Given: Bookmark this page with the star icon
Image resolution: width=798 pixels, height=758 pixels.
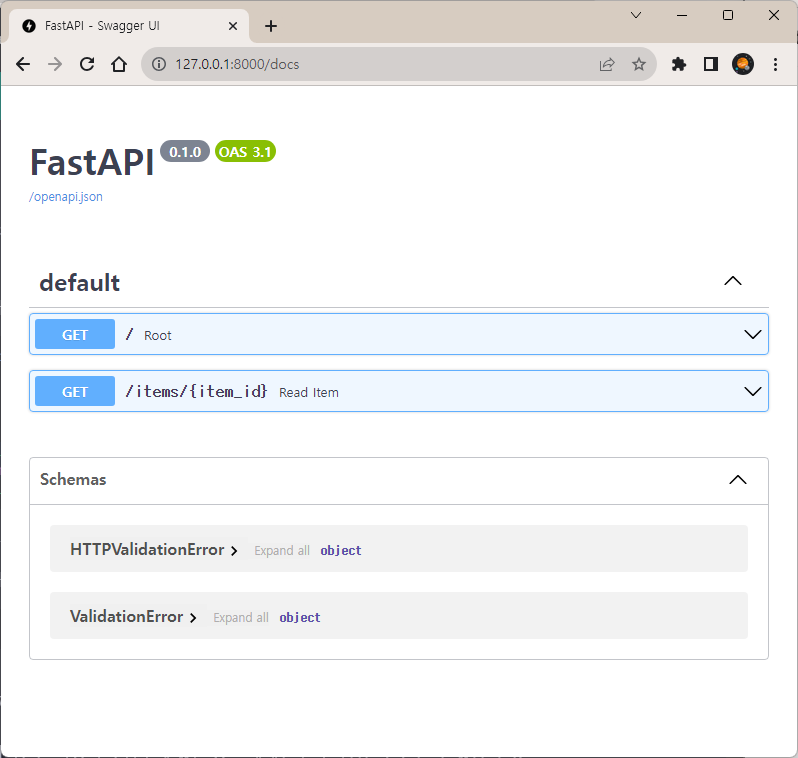Looking at the screenshot, I should (x=639, y=64).
